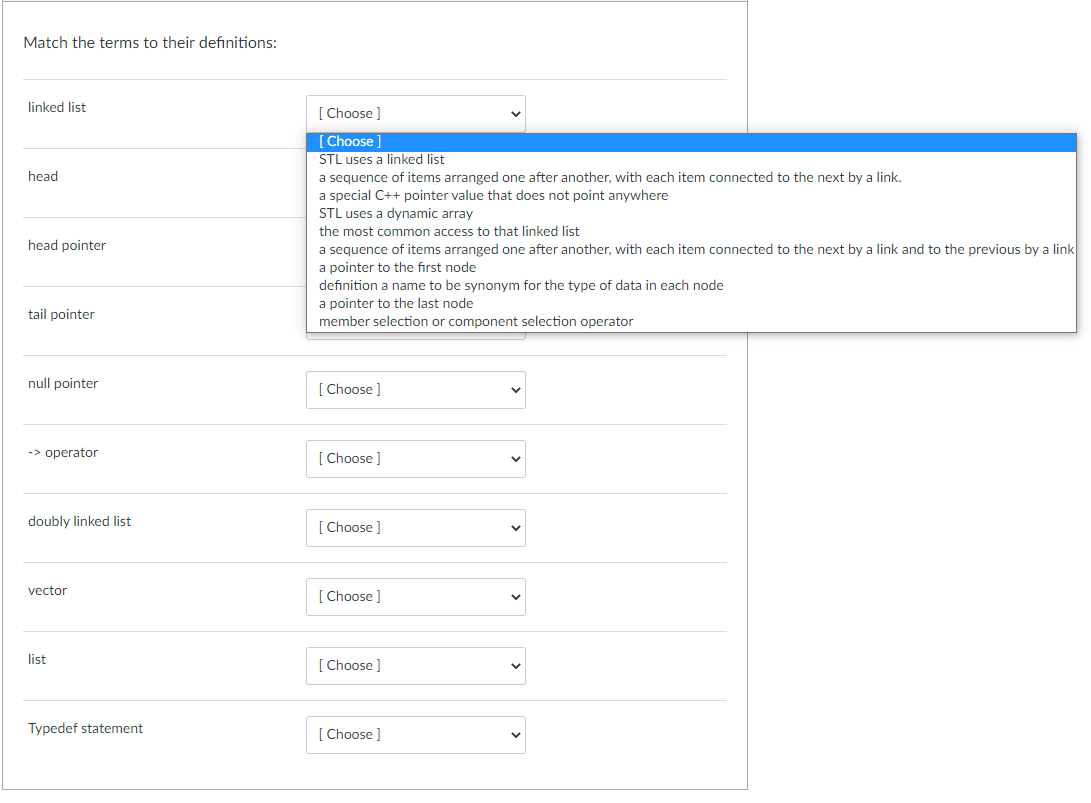
Task: Choose 'a special C++ pointer value' option
Action: (691, 196)
